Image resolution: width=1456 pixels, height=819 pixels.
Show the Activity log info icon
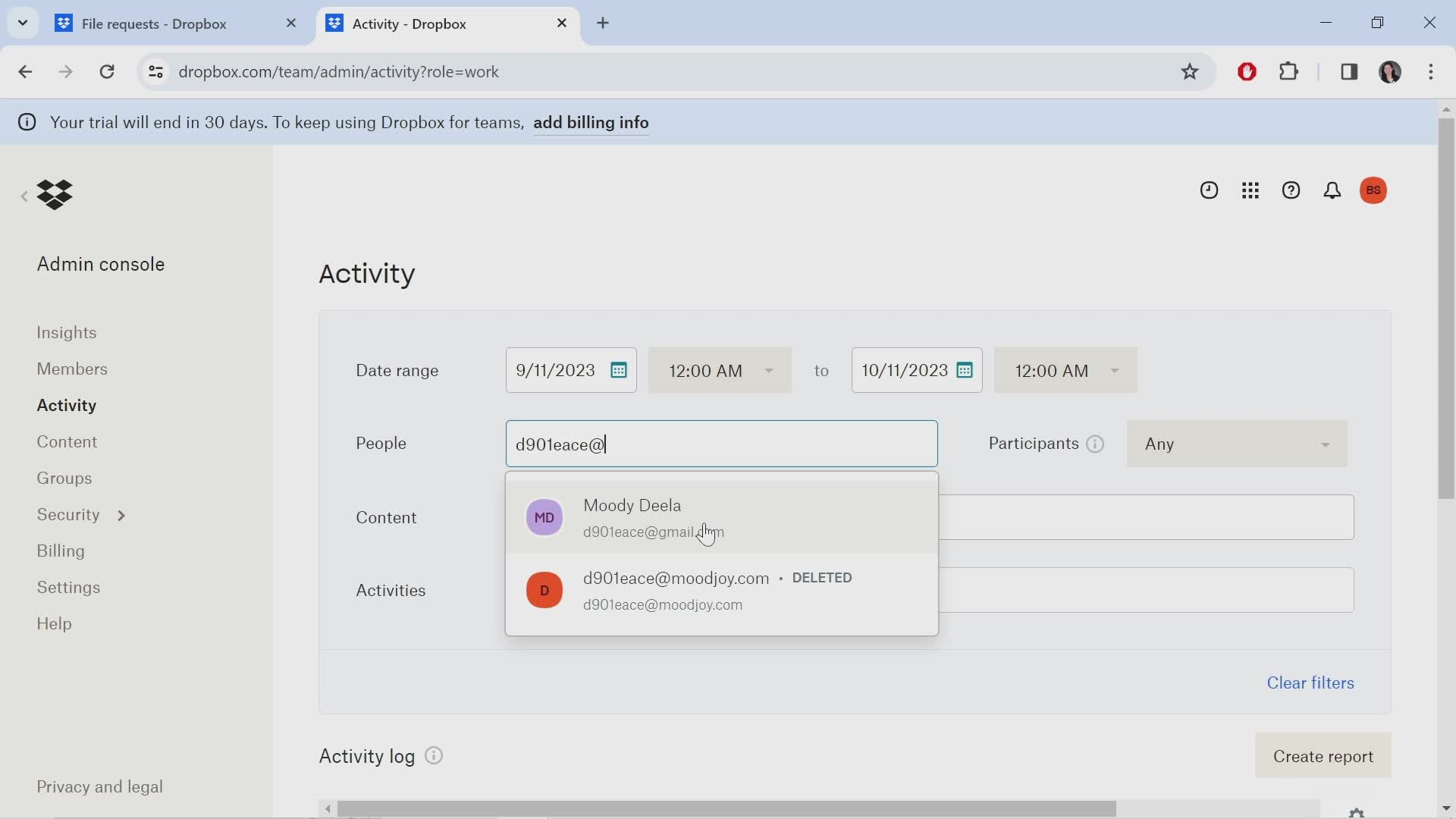434,756
